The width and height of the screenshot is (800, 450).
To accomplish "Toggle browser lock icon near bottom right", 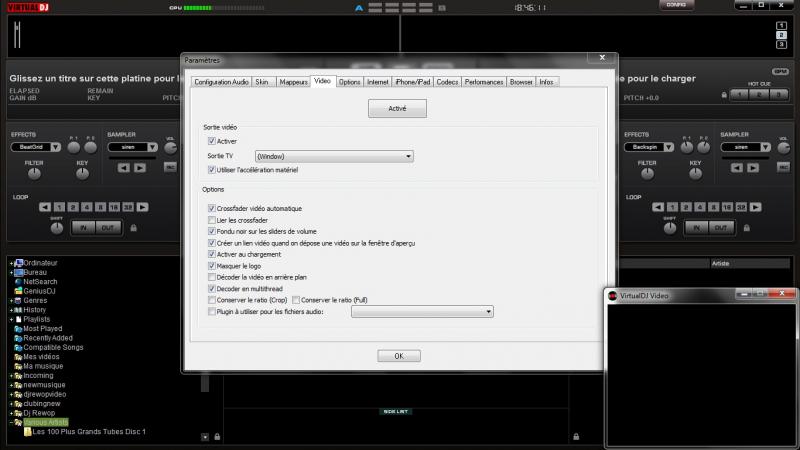I will (576, 437).
